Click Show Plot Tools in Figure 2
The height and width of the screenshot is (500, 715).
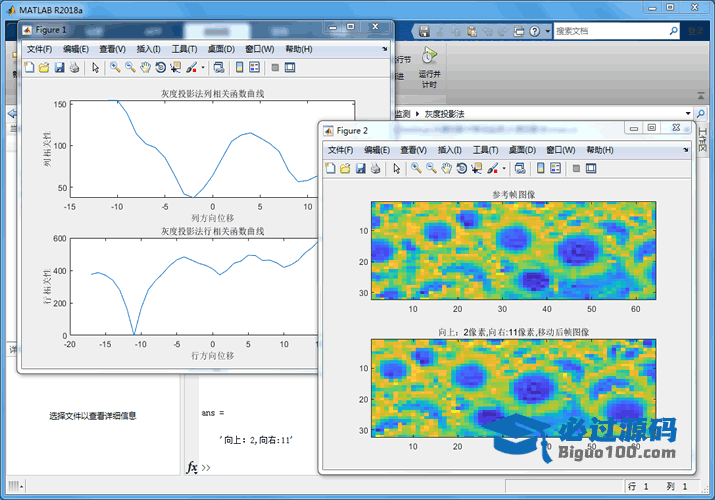pyautogui.click(x=591, y=169)
